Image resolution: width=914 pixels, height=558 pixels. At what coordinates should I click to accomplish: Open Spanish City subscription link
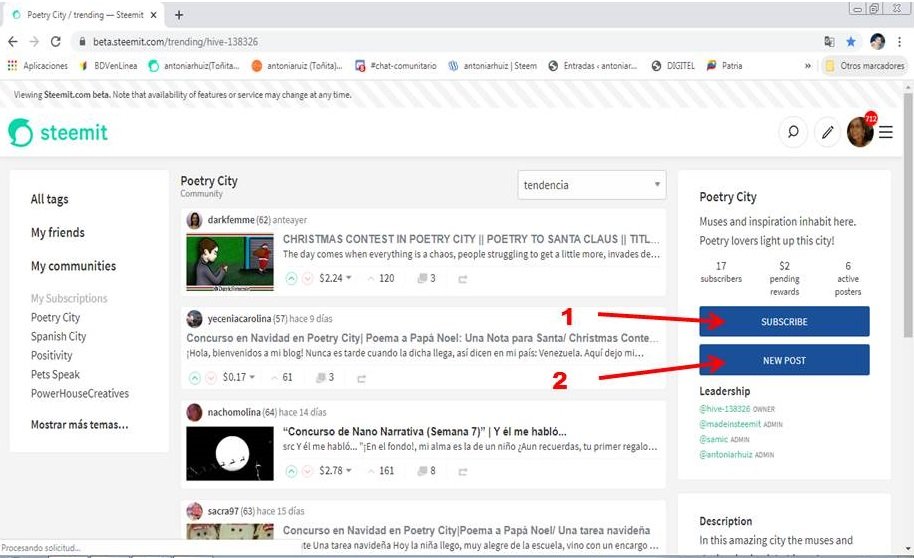tap(58, 336)
